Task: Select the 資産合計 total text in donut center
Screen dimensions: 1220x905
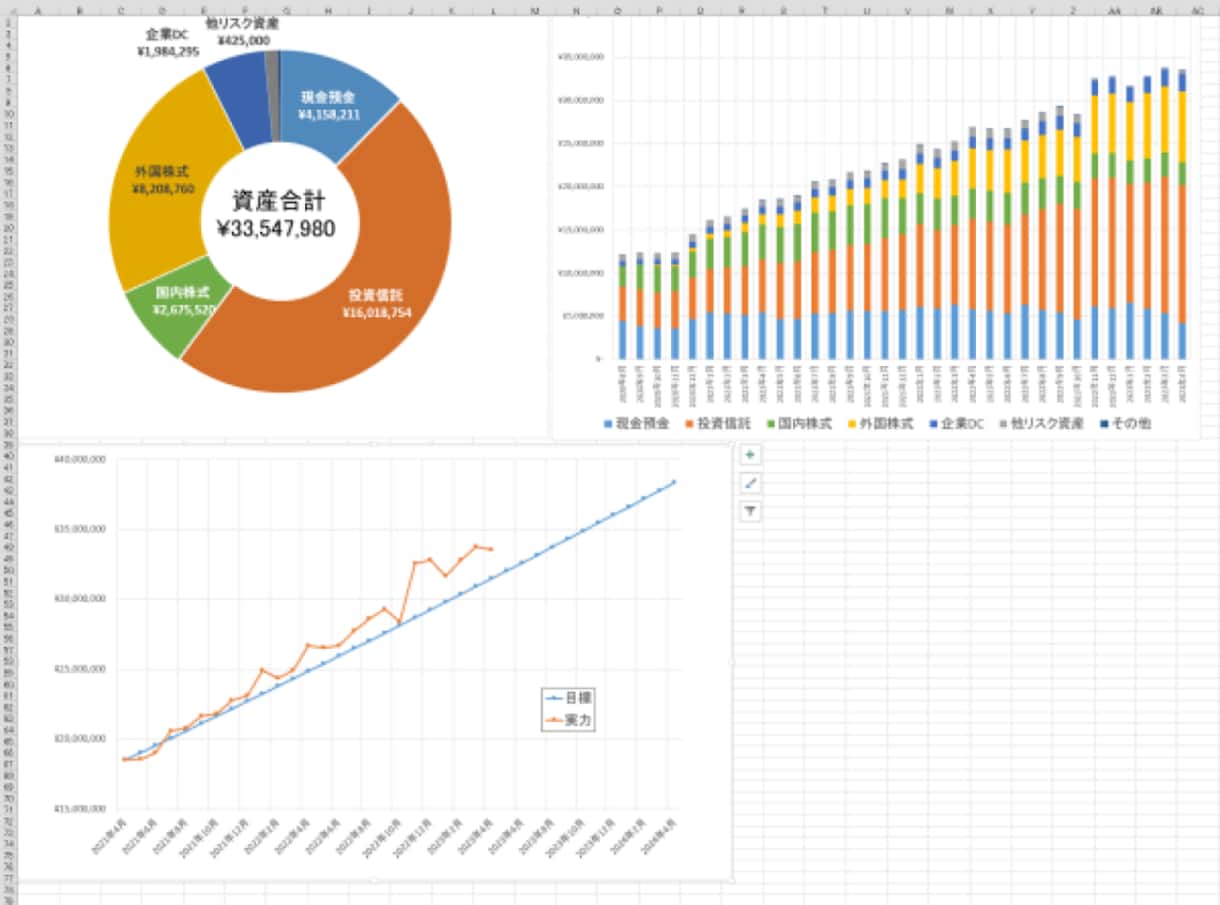Action: click(x=276, y=213)
